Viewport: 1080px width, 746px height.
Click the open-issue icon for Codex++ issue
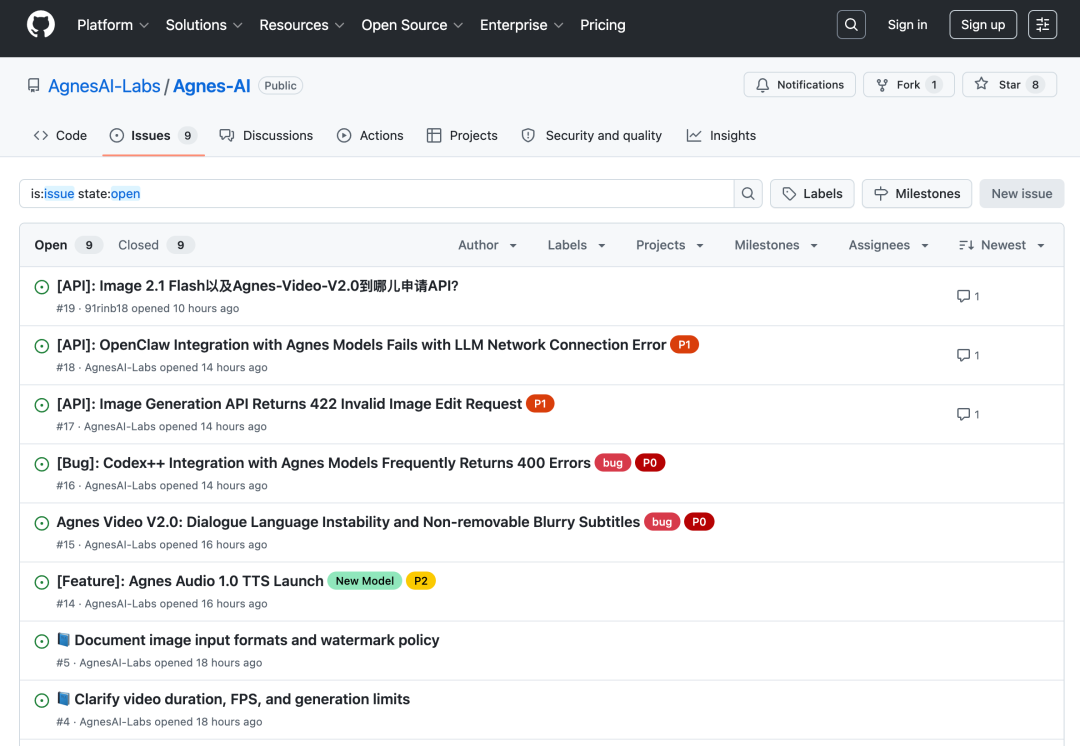tap(42, 464)
